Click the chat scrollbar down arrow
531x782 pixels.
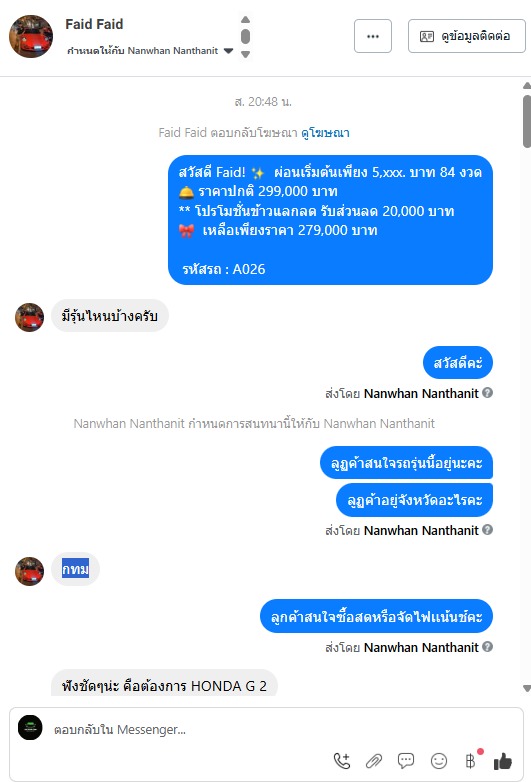pos(527,688)
